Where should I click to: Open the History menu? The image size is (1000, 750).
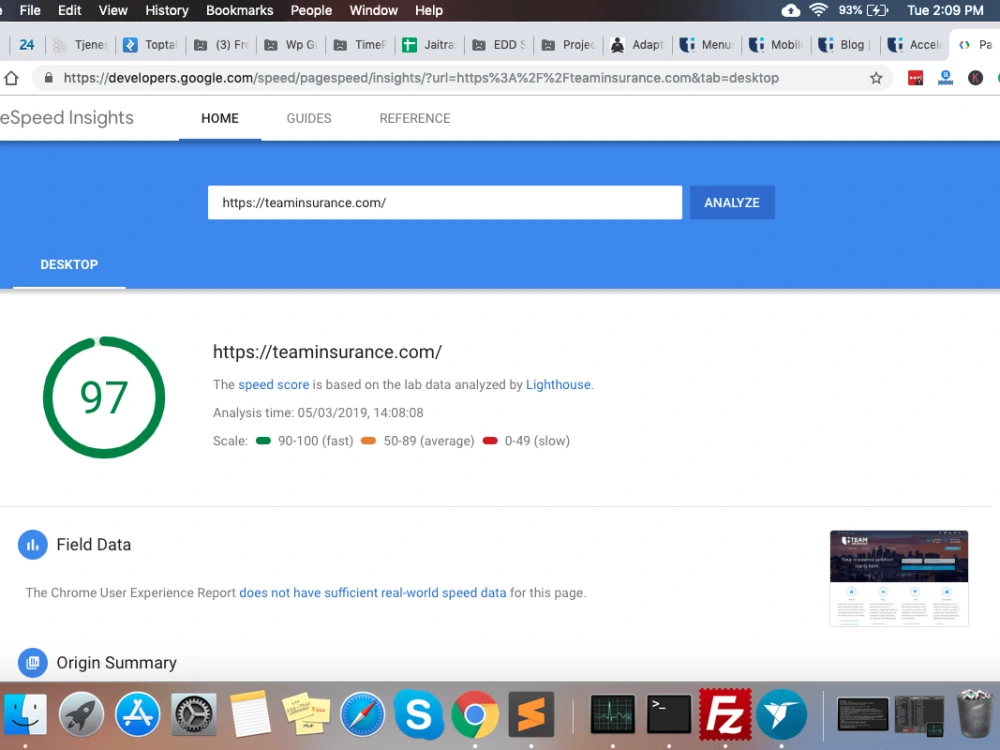point(166,10)
